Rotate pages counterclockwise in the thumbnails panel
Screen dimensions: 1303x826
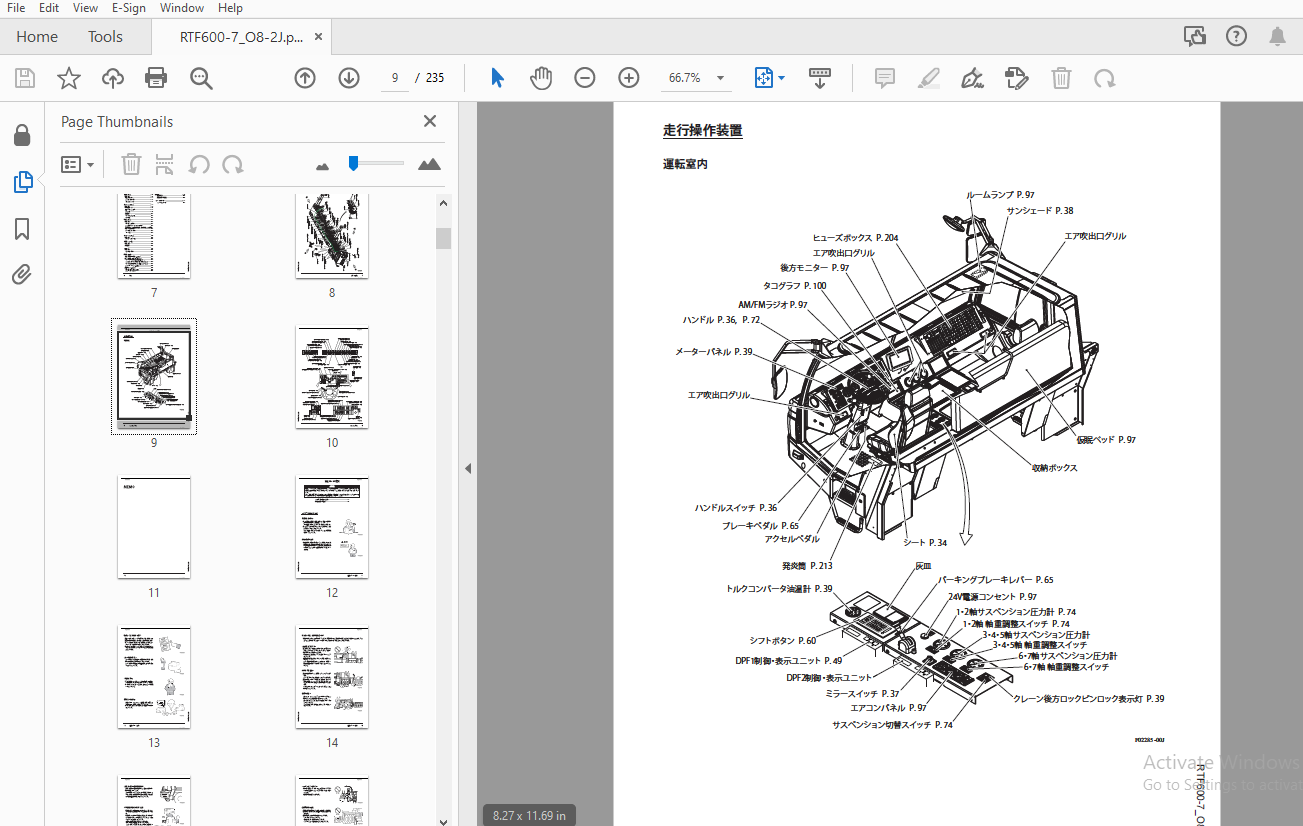pyautogui.click(x=199, y=164)
